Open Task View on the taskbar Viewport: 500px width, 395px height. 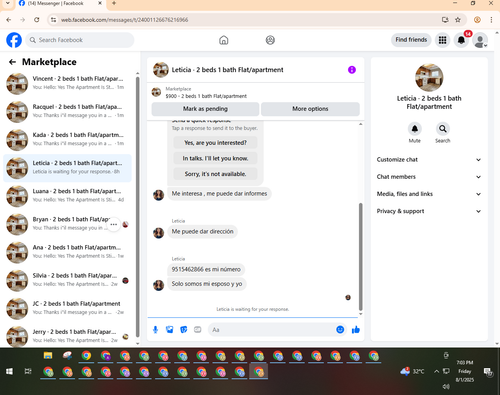pyautogui.click(x=28, y=371)
